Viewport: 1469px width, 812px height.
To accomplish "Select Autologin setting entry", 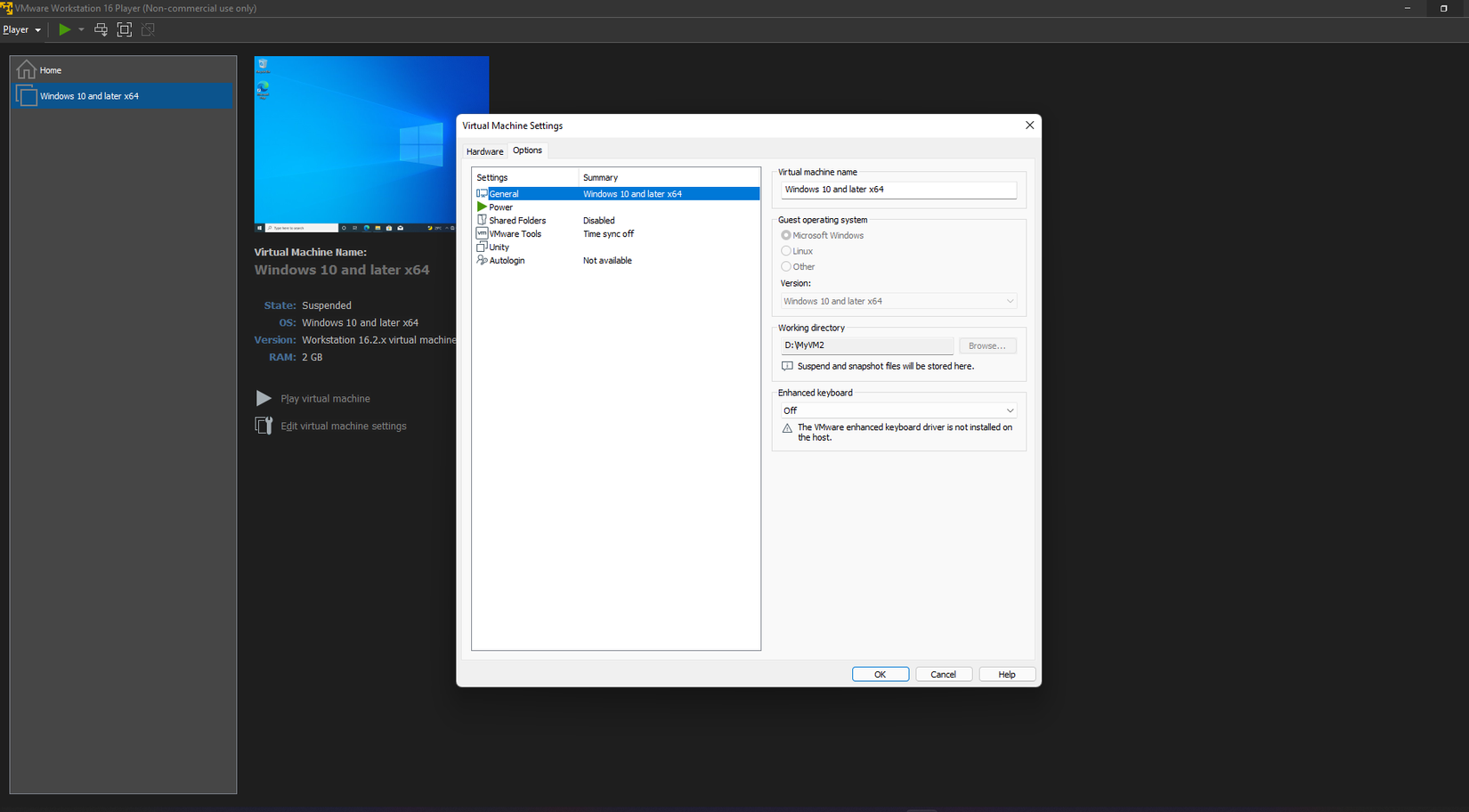I will click(507, 261).
